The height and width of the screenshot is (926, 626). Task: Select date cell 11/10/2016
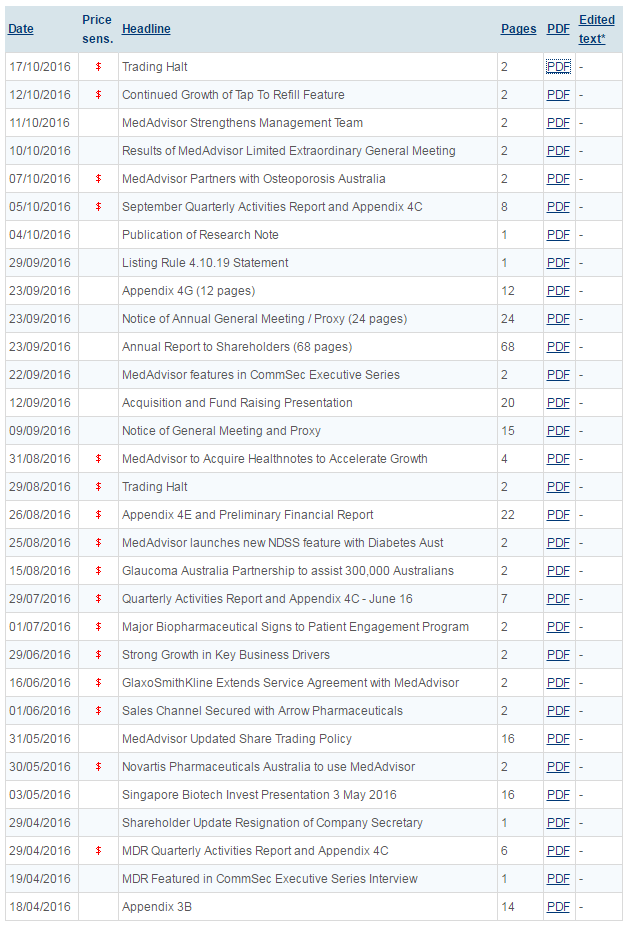[40, 123]
